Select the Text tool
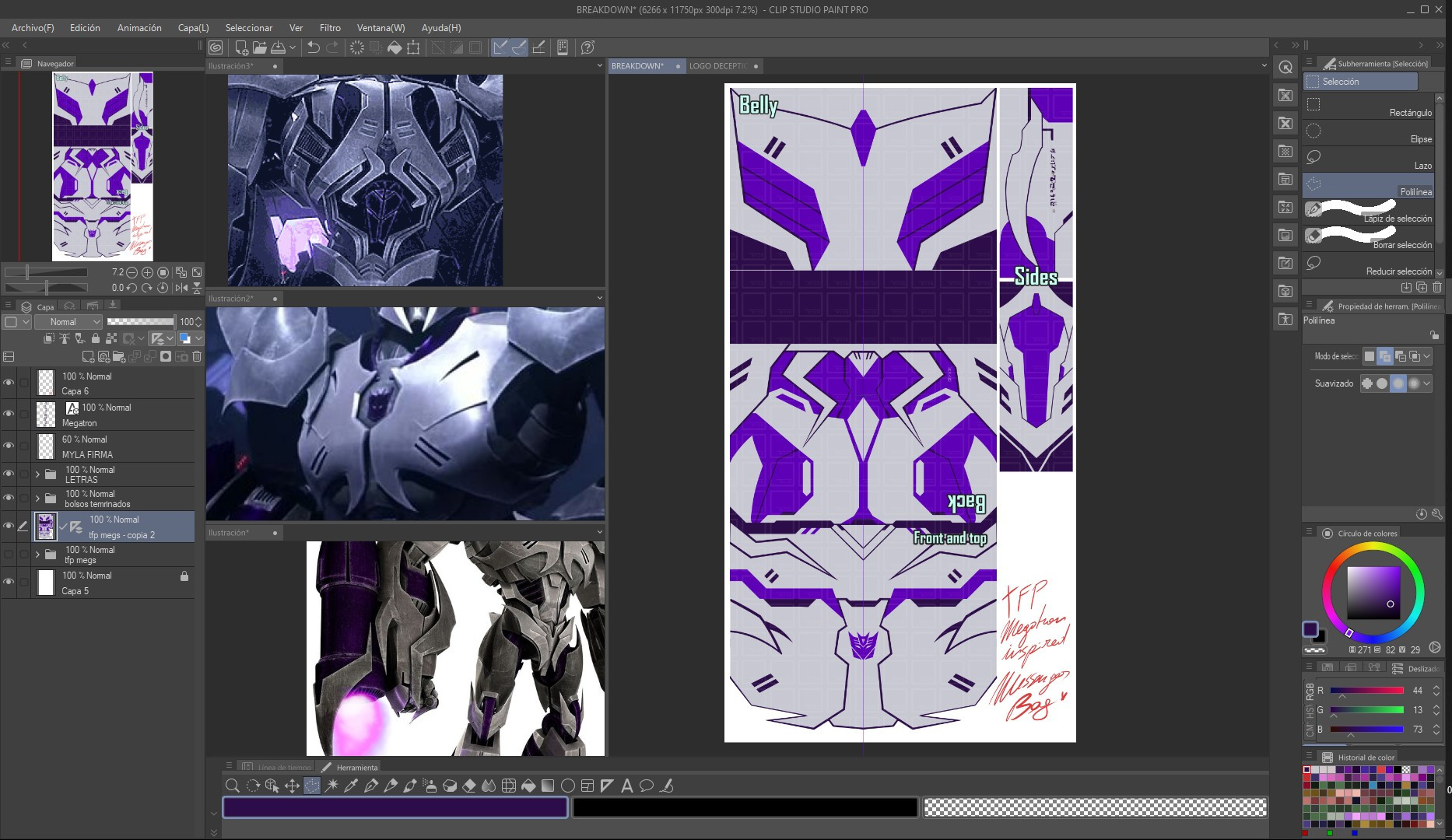 pos(626,786)
